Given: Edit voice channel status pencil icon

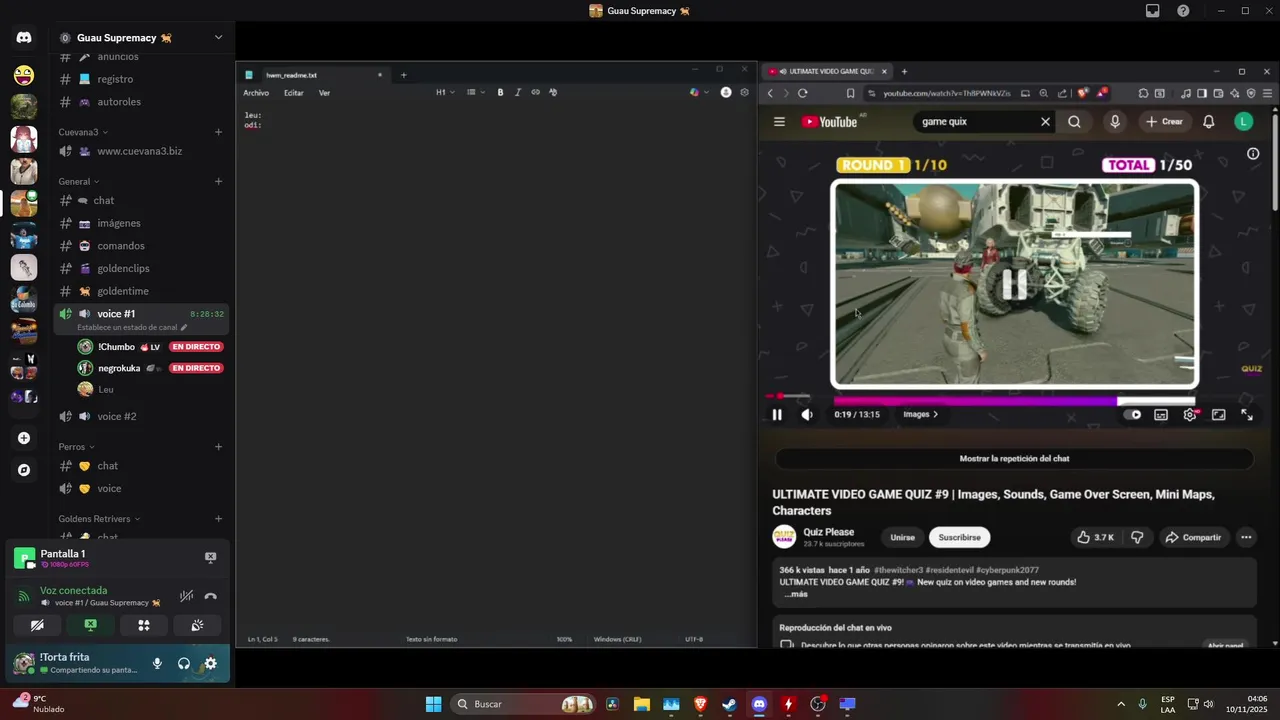Looking at the screenshot, I should coord(183,327).
